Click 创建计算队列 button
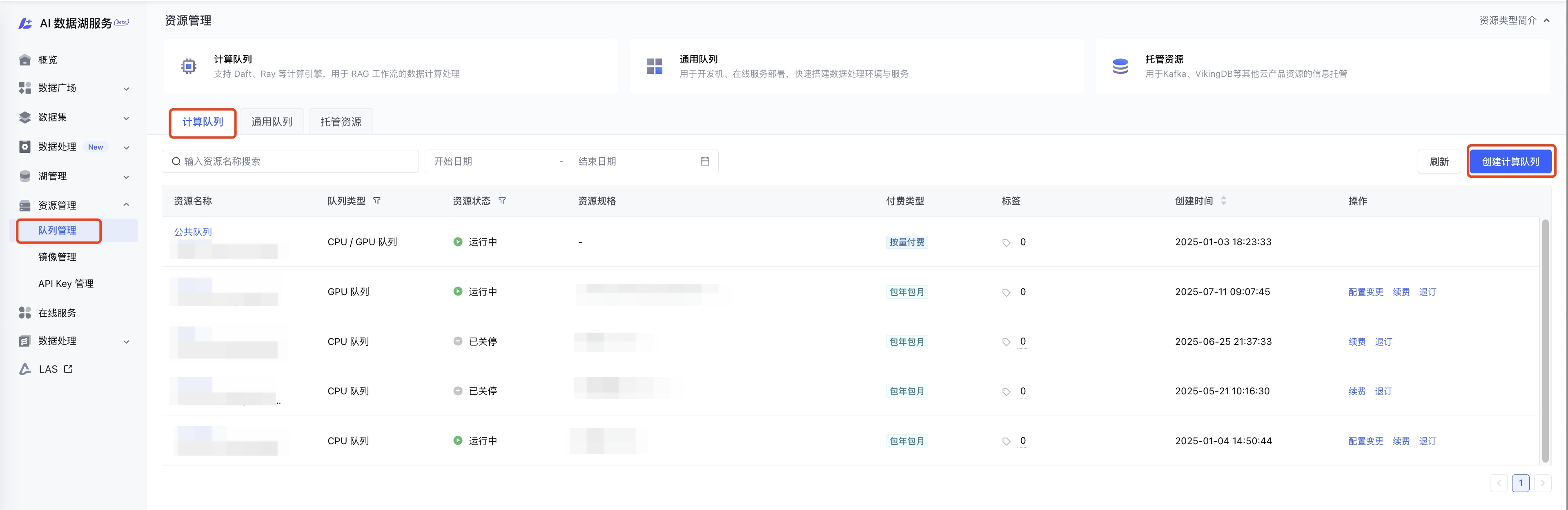Image resolution: width=1568 pixels, height=510 pixels. [x=1510, y=161]
